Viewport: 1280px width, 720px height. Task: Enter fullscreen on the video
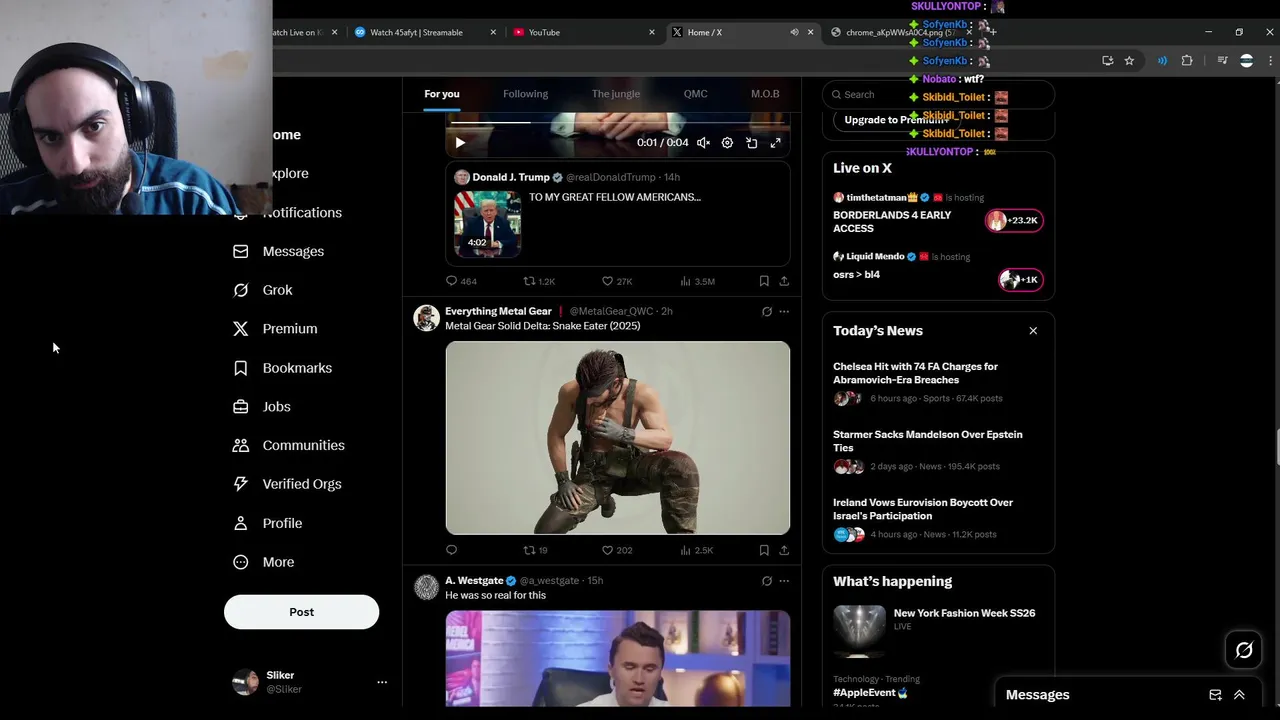775,143
